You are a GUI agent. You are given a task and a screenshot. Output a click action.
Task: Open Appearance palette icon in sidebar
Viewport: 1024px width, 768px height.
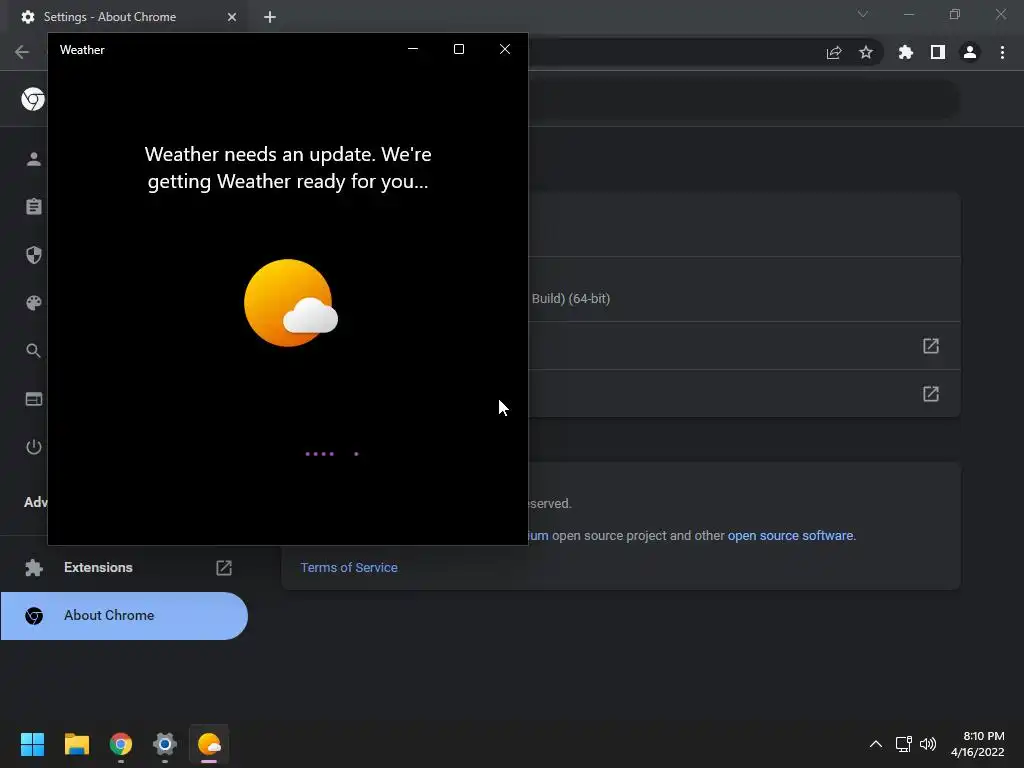[34, 302]
